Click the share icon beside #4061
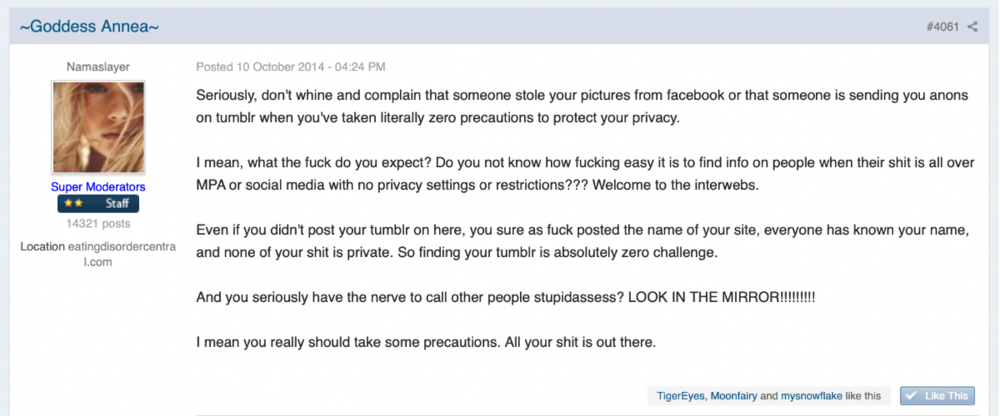 coord(972,27)
